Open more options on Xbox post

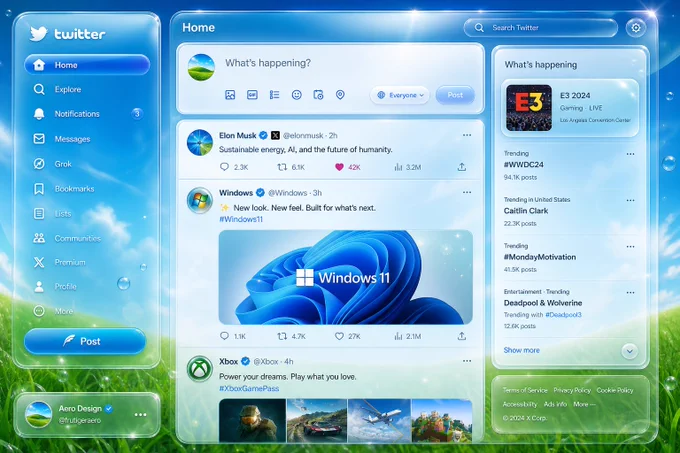[x=467, y=361]
